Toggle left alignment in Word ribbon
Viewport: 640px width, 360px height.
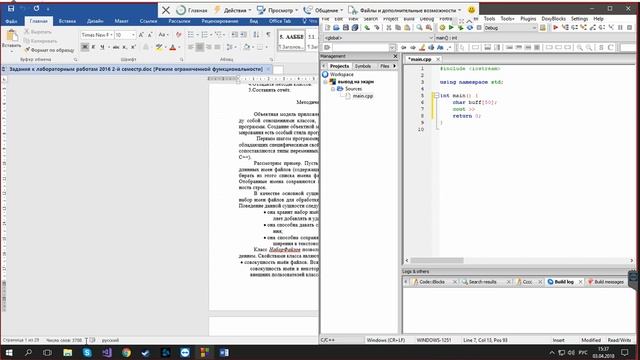tap(191, 47)
